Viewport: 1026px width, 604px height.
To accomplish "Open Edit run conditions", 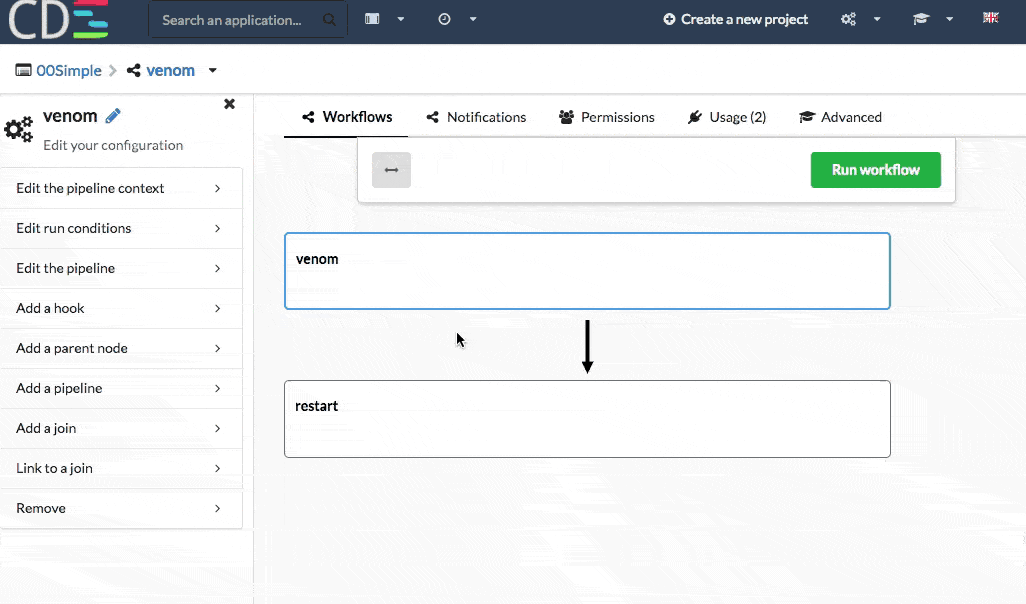I will [x=121, y=228].
